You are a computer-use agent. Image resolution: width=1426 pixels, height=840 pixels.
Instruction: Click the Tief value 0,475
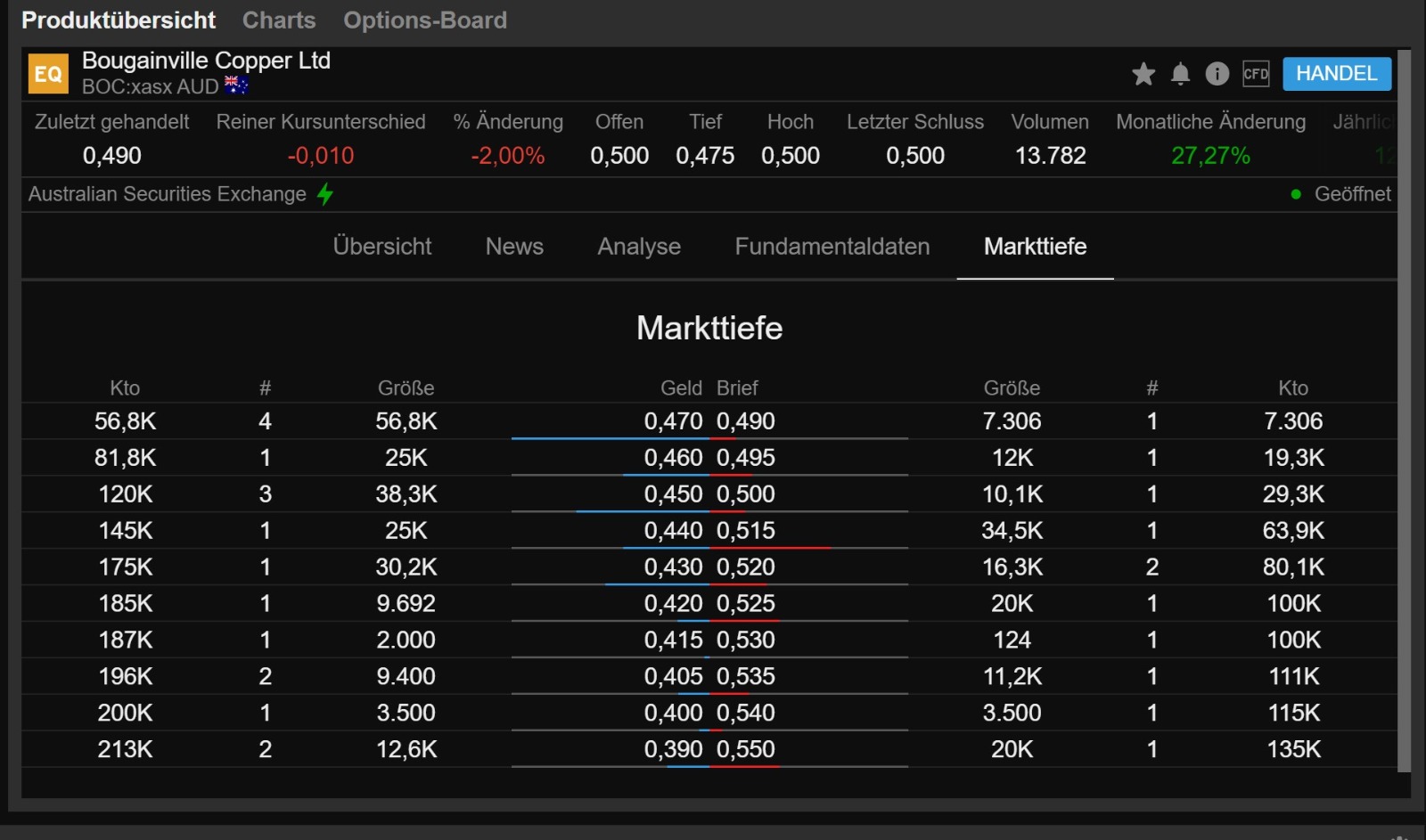point(705,156)
